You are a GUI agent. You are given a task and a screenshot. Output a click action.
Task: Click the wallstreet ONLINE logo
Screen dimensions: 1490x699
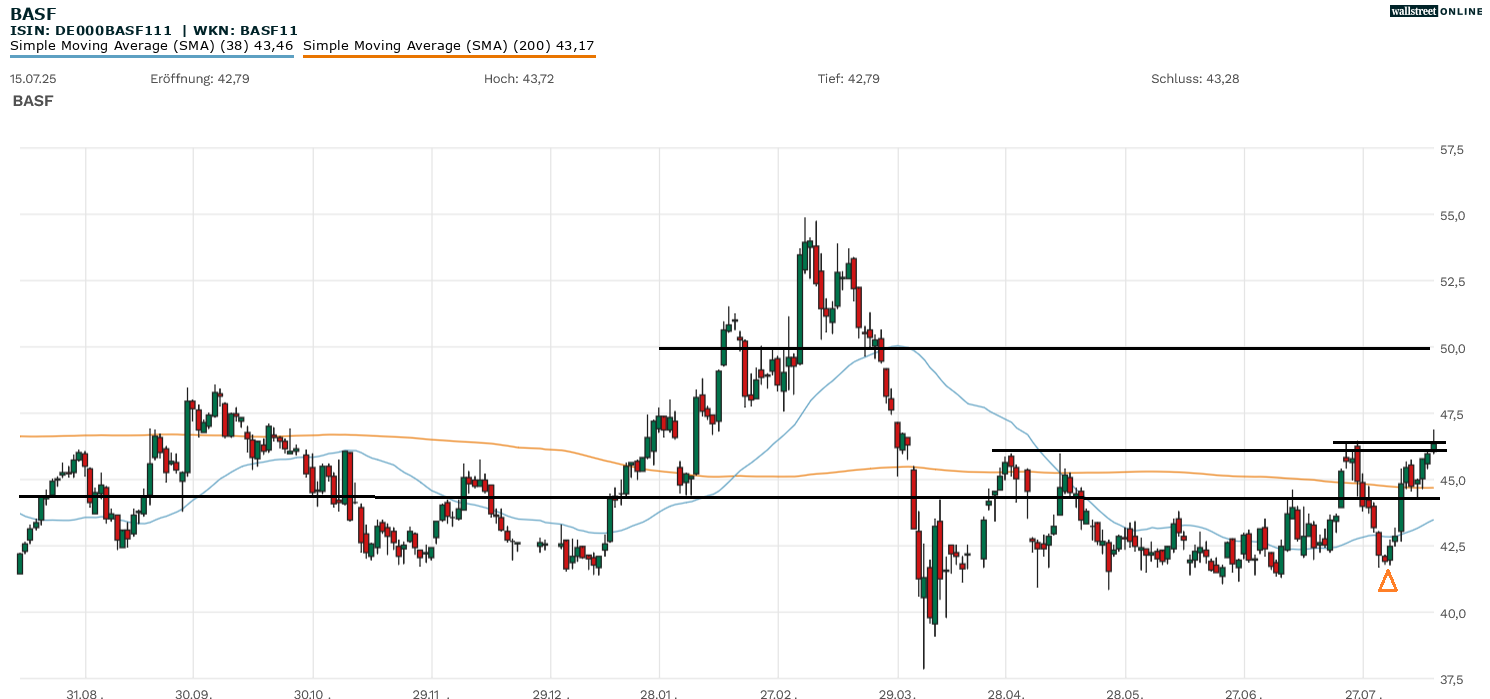[1436, 11]
